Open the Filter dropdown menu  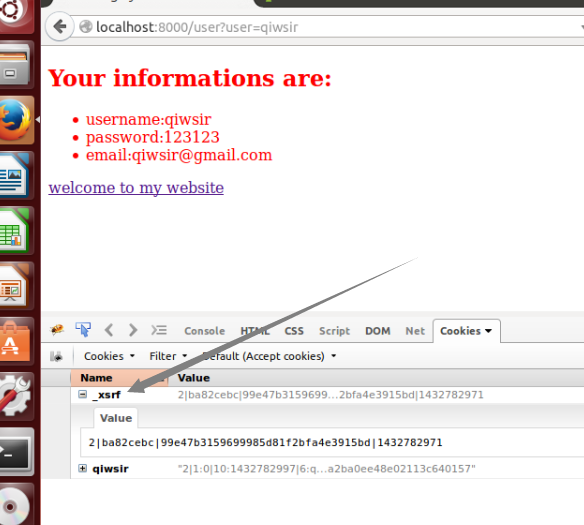tap(168, 356)
